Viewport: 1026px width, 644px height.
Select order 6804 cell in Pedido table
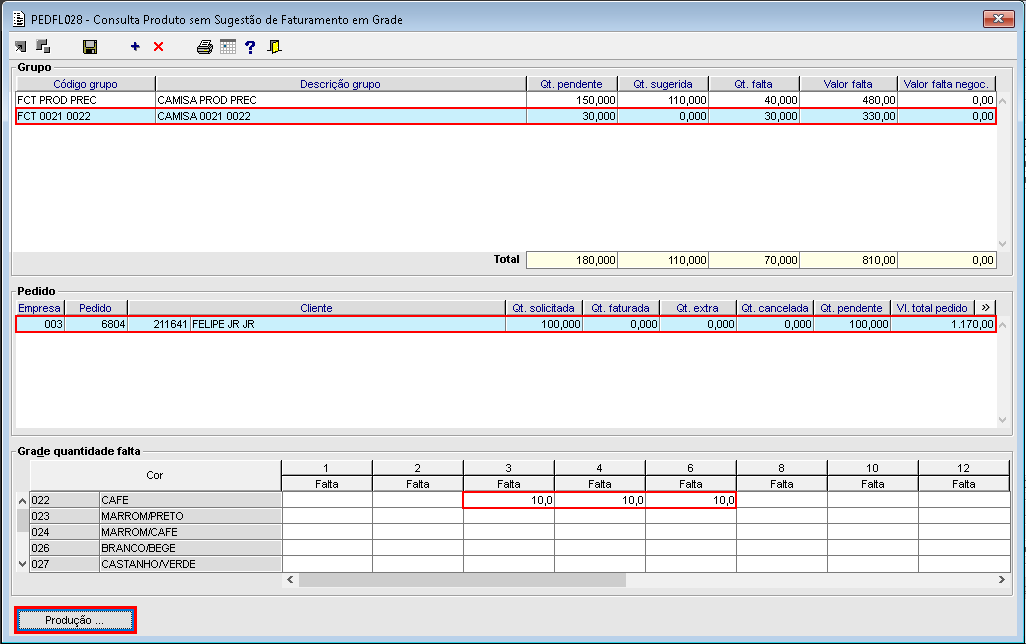pos(96,324)
